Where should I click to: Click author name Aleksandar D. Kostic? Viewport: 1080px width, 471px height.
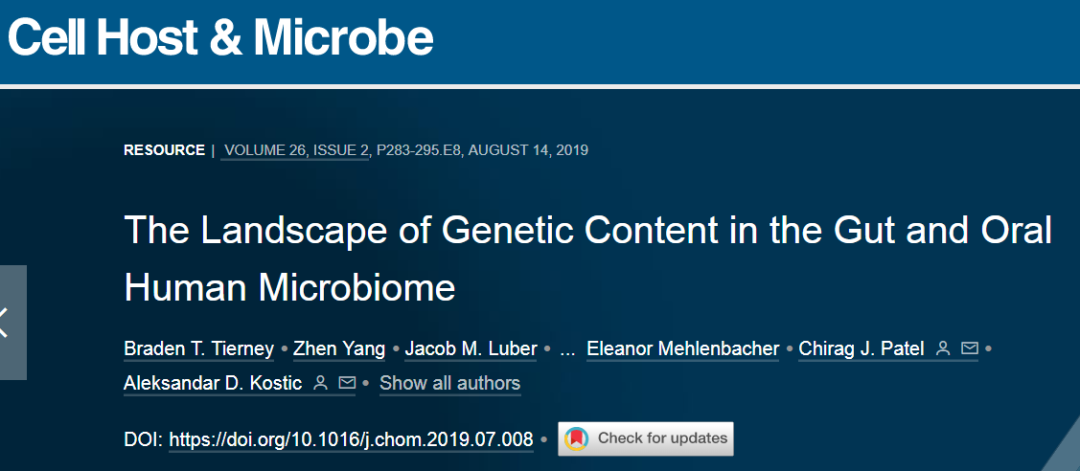point(213,383)
